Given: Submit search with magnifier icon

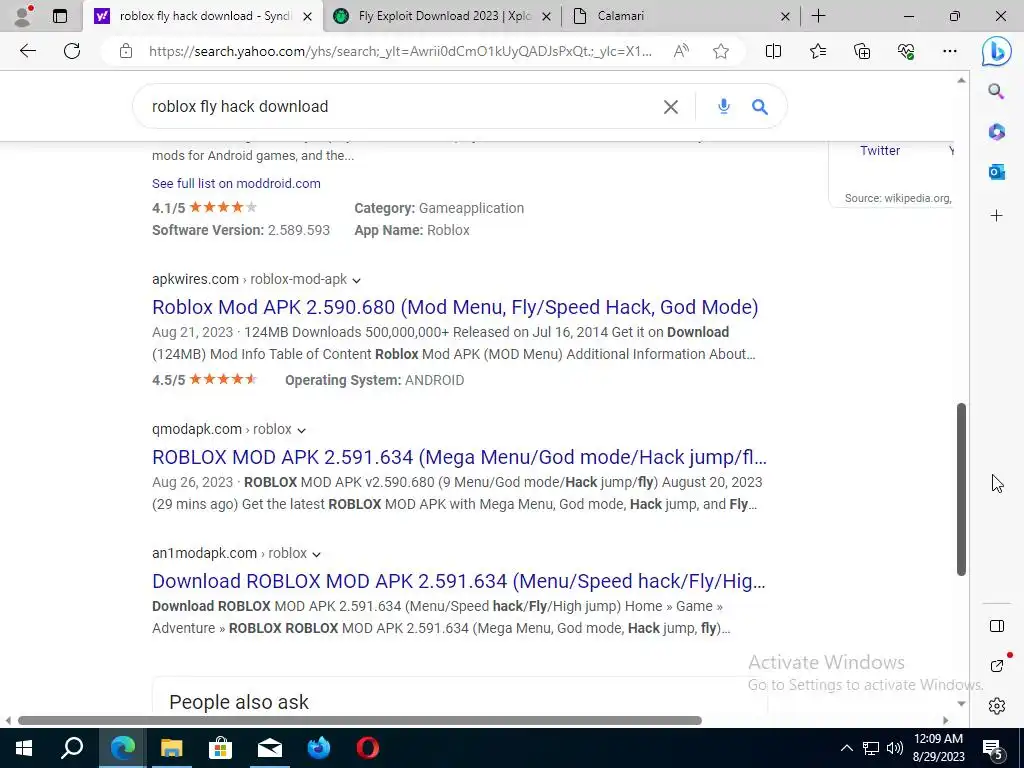Looking at the screenshot, I should coord(760,106).
